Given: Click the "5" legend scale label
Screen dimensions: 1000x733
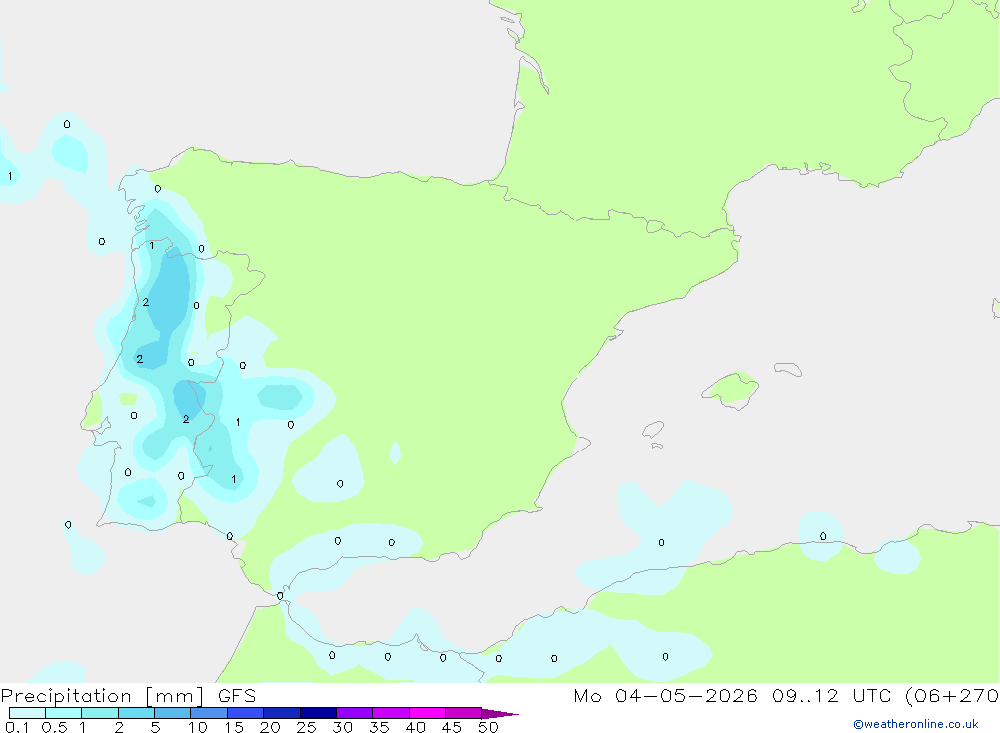Looking at the screenshot, I should [x=155, y=727].
